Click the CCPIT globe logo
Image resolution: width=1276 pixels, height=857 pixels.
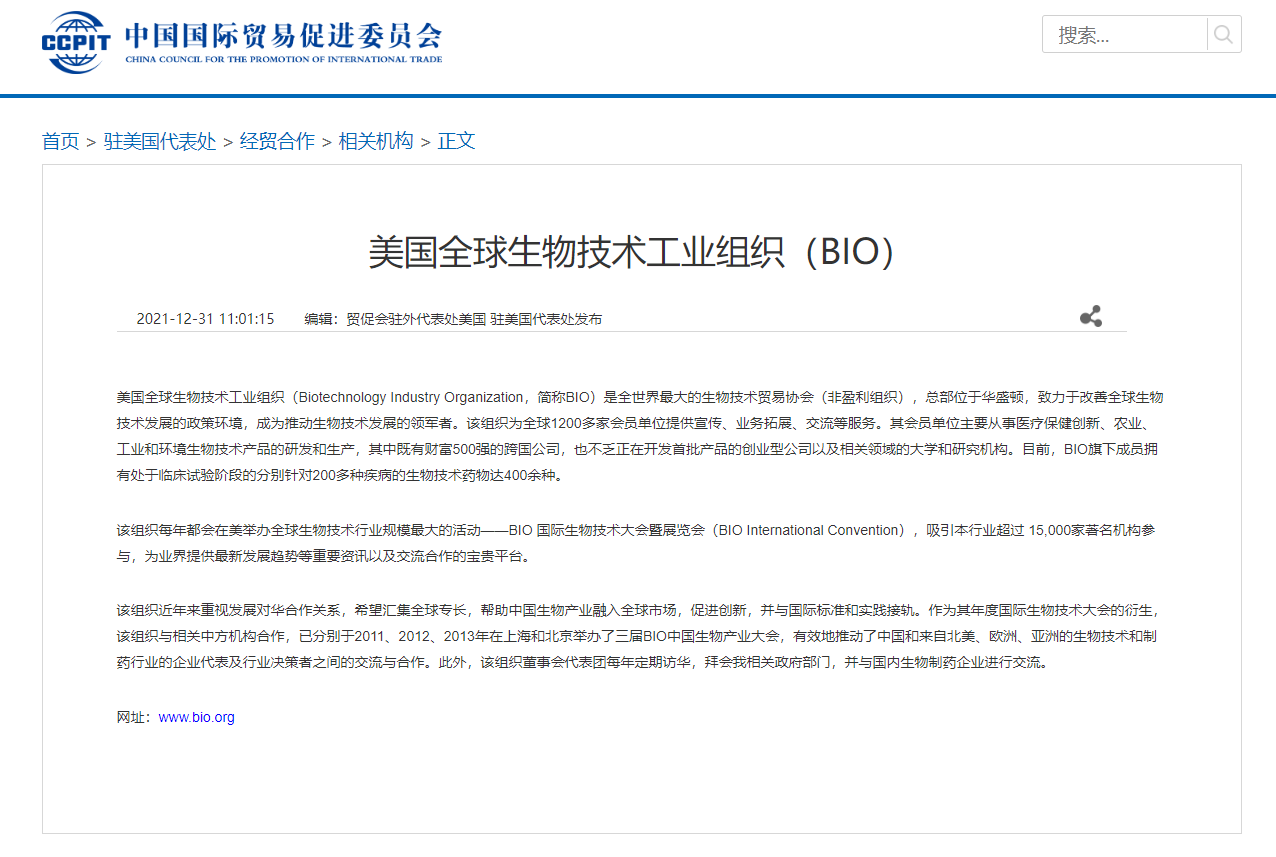tap(76, 42)
